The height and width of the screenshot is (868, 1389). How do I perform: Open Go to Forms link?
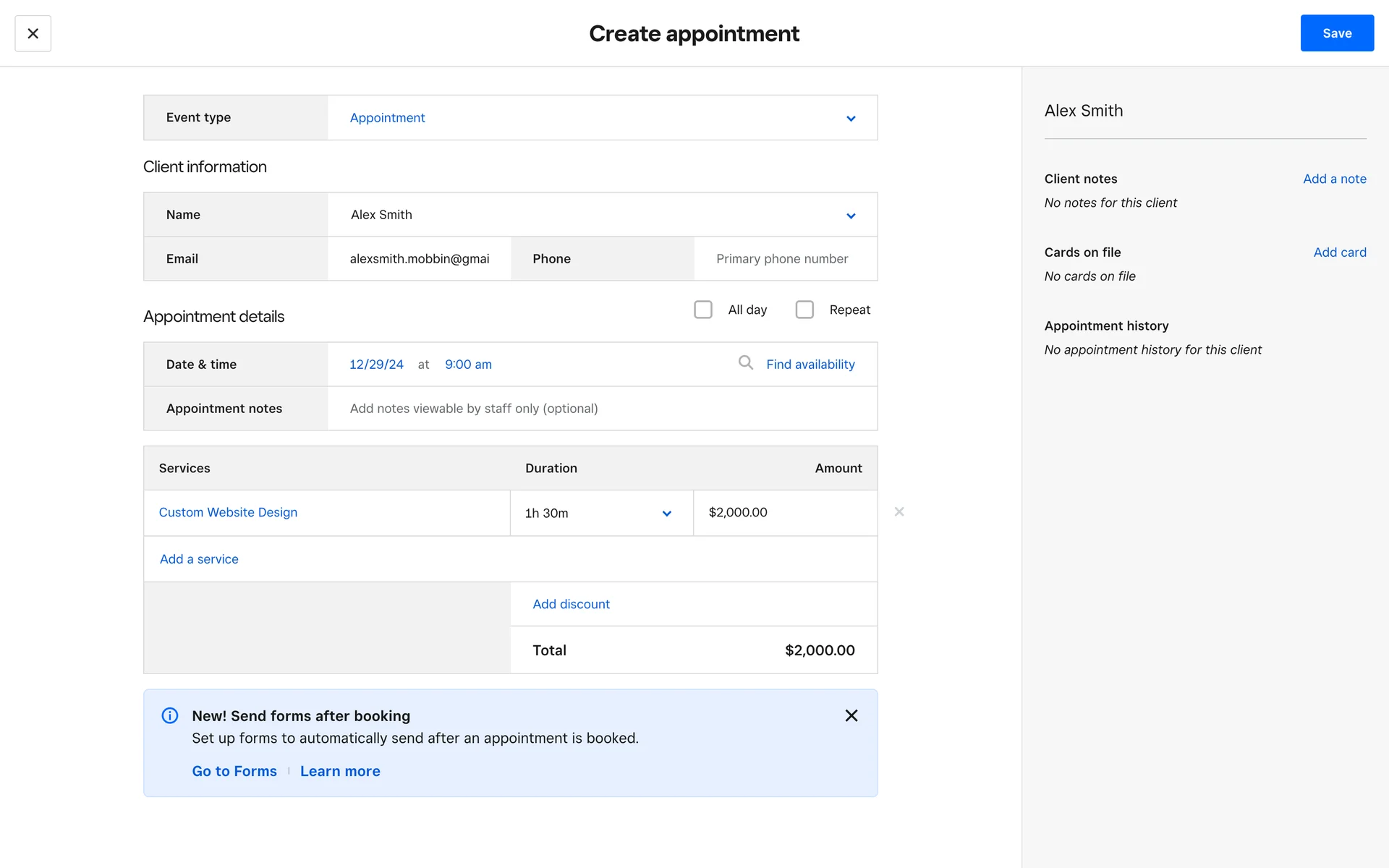234,771
